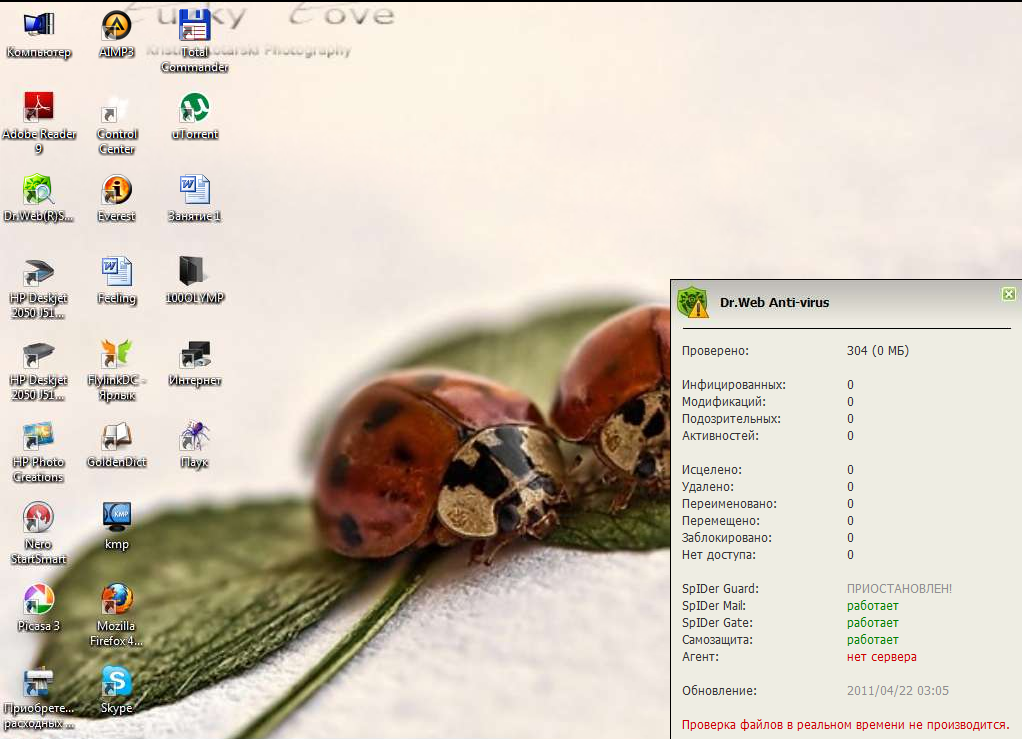Screen dimensions: 1022x739
Task: Launch the FlylinkDC shortcut
Action: point(117,353)
